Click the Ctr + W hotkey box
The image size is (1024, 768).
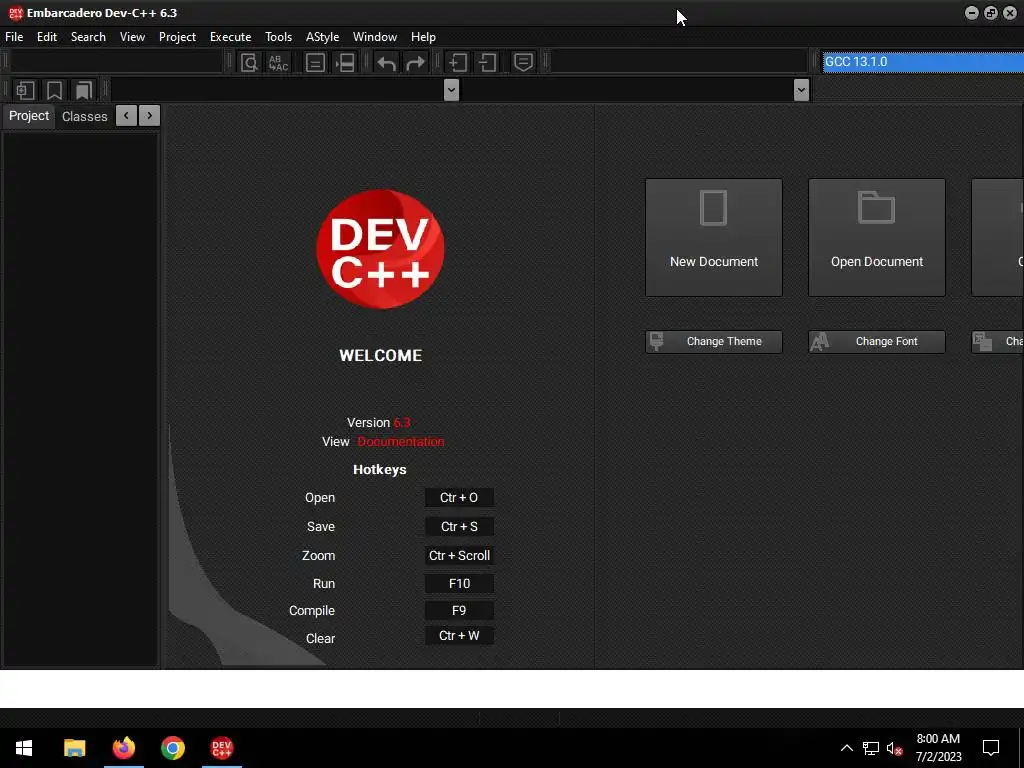[x=459, y=636]
